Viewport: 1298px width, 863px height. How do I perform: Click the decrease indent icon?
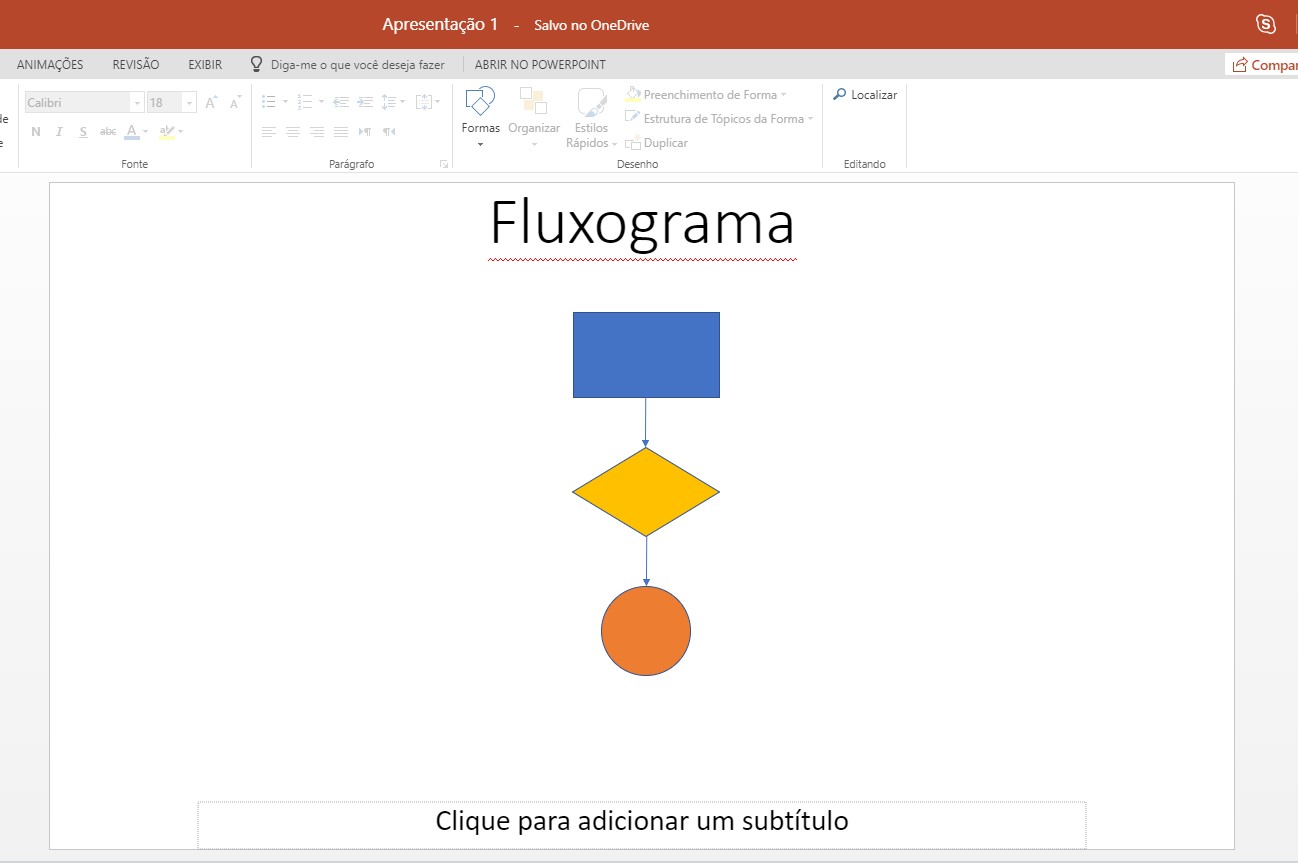click(341, 102)
